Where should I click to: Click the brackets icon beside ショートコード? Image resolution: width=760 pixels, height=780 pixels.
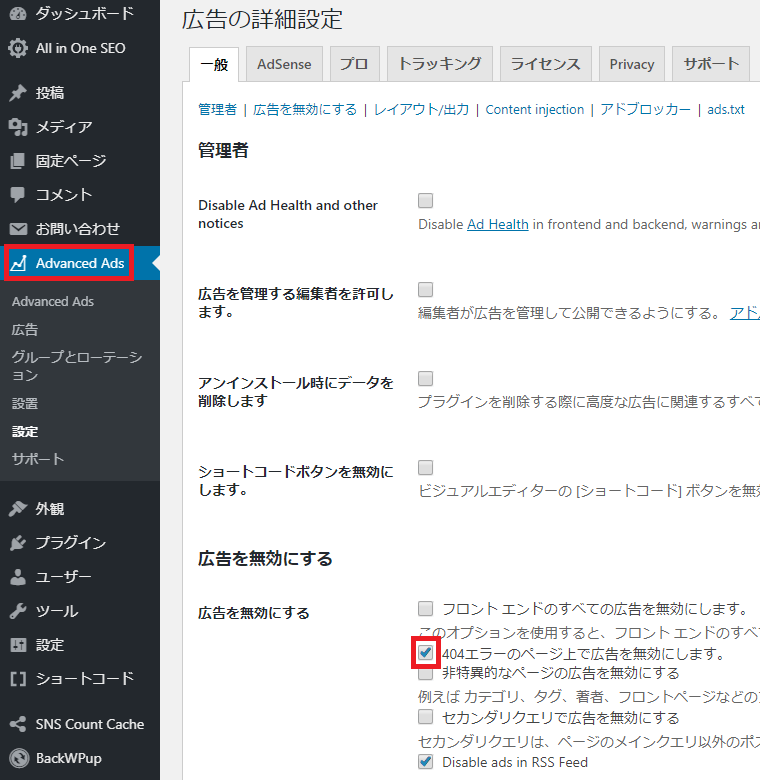click(x=18, y=679)
